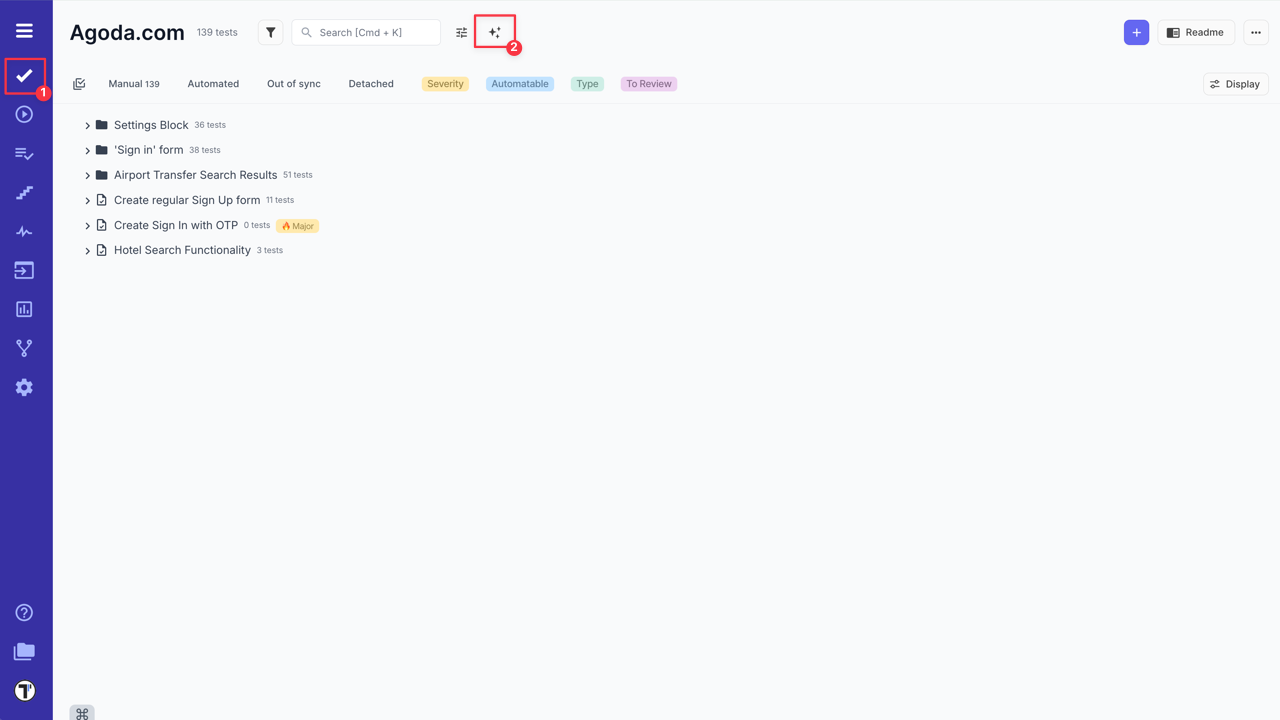The image size is (1280, 720).
Task: Expand Create regular Sign Up form chevron
Action: point(87,201)
